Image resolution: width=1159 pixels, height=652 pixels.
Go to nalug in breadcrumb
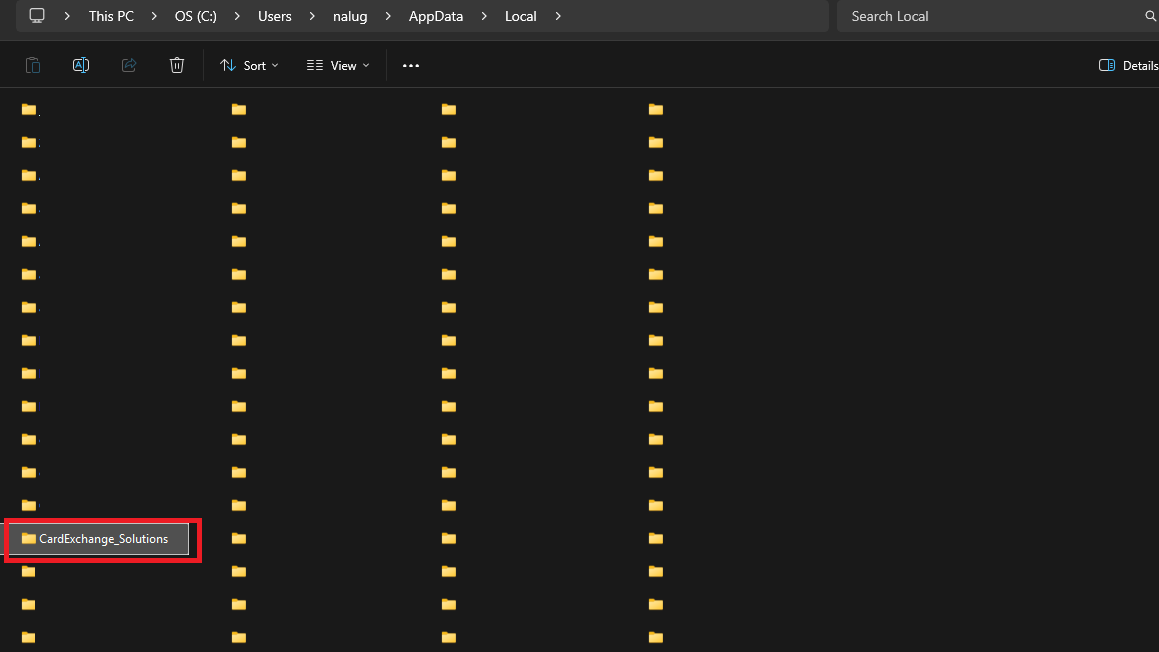click(x=350, y=16)
